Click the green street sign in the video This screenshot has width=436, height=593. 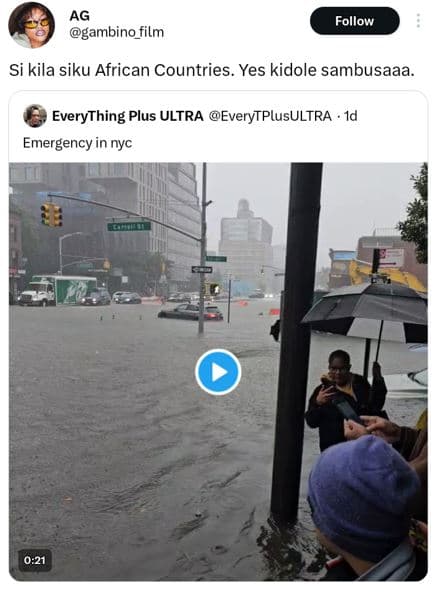click(x=129, y=226)
